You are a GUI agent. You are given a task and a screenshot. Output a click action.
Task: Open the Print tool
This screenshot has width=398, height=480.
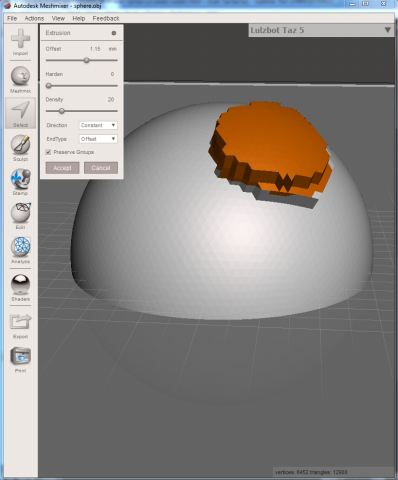click(20, 359)
